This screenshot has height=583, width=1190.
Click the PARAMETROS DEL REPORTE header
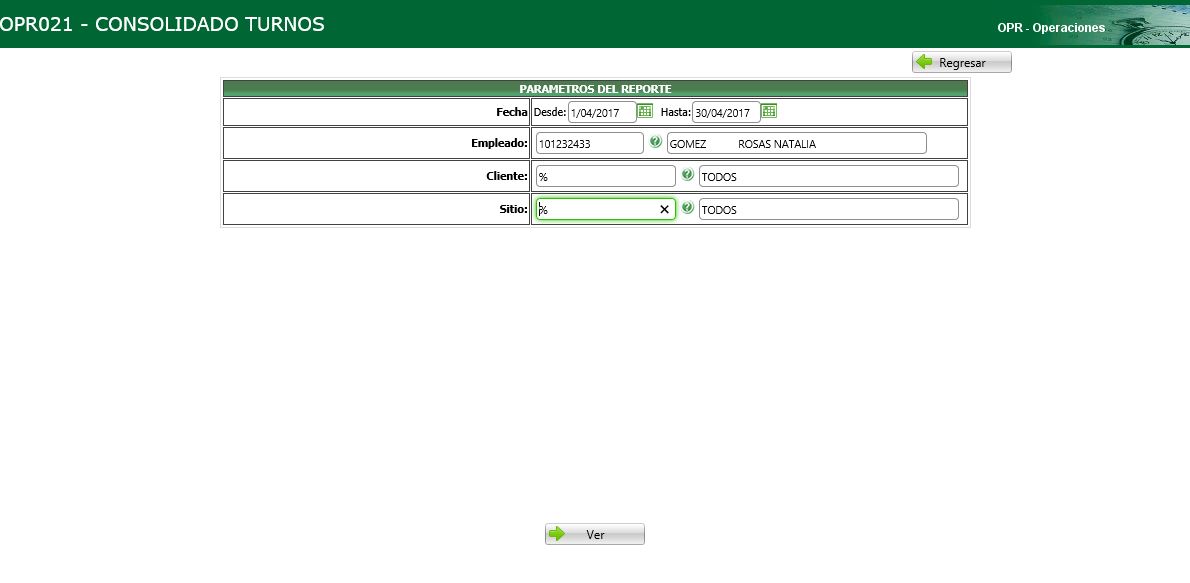(x=595, y=89)
